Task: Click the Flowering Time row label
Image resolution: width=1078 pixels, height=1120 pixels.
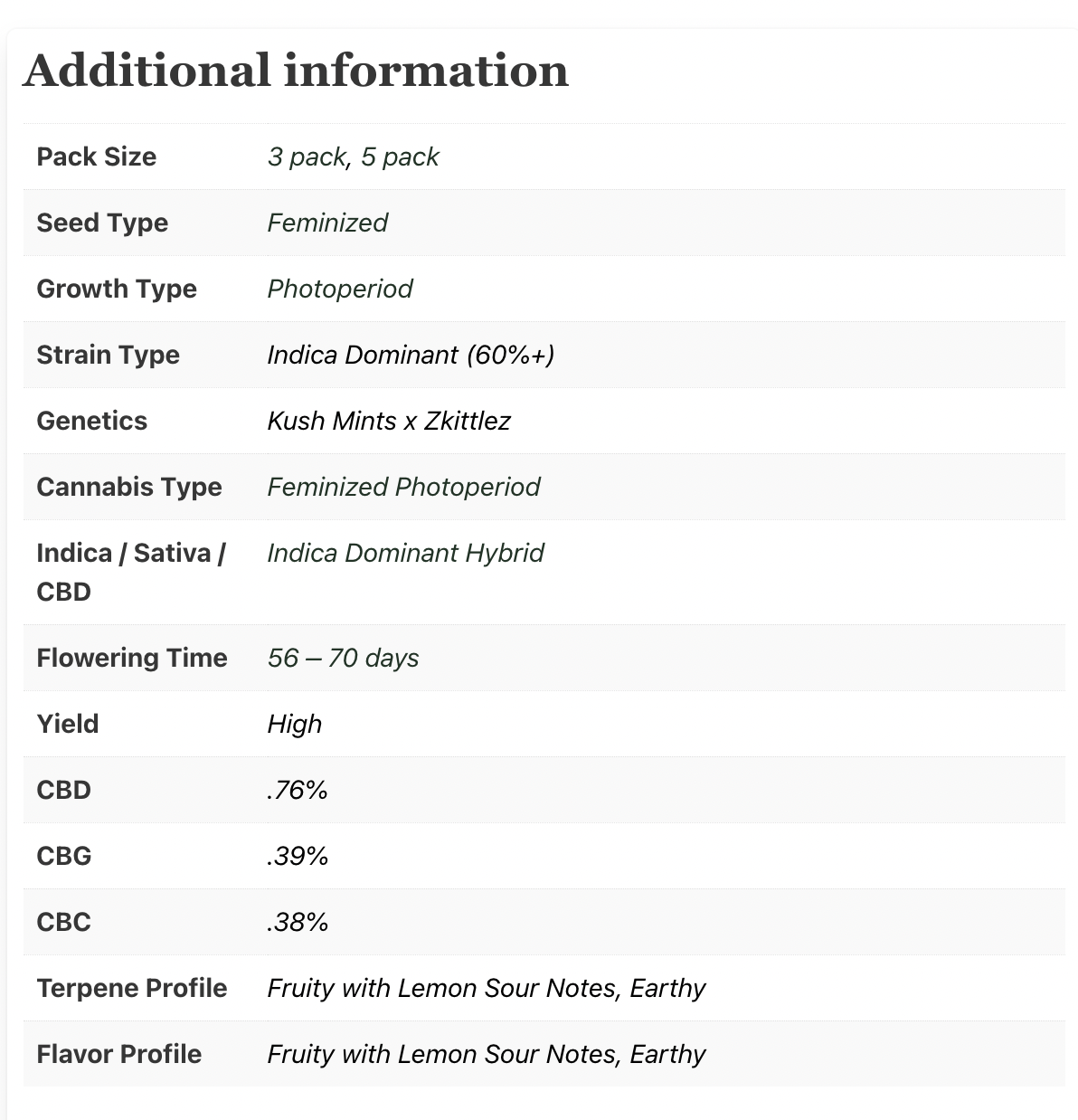Action: [x=132, y=658]
